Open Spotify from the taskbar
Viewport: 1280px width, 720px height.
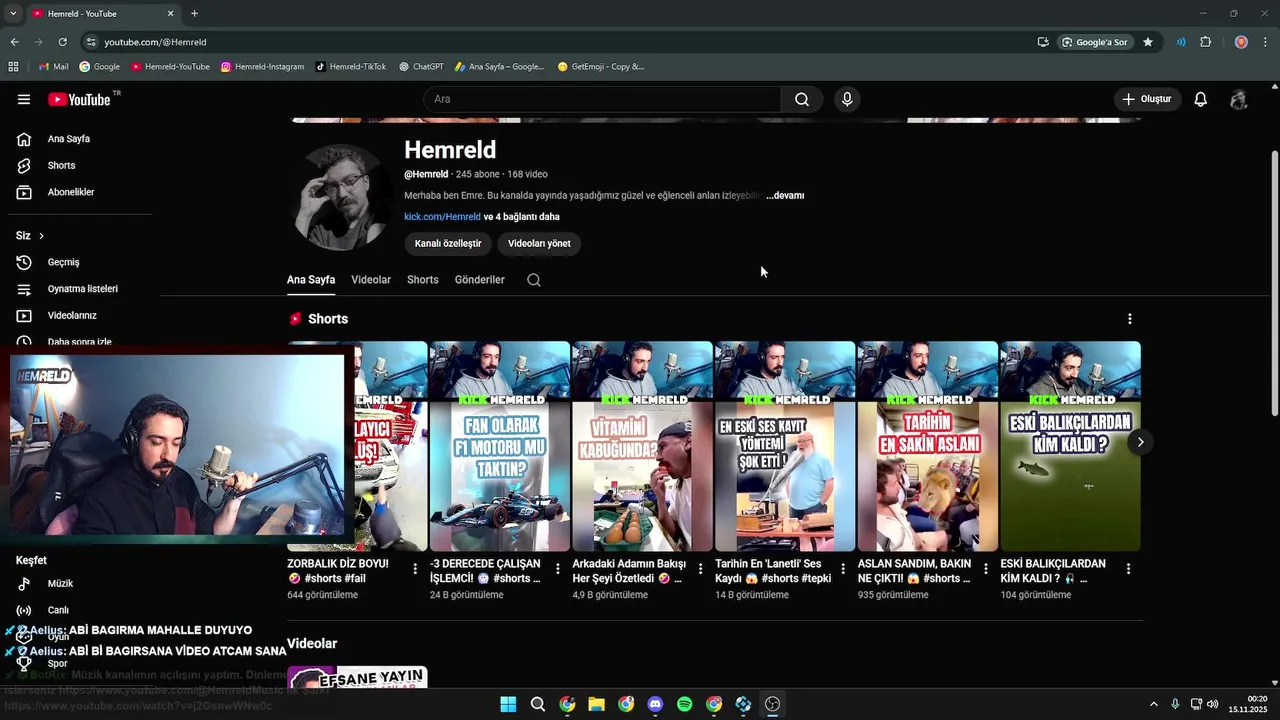684,704
